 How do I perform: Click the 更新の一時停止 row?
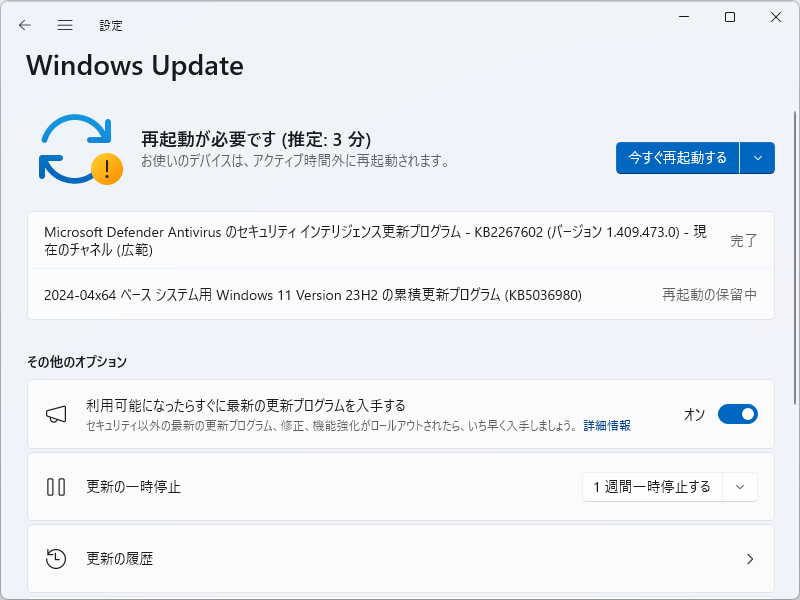click(300, 487)
